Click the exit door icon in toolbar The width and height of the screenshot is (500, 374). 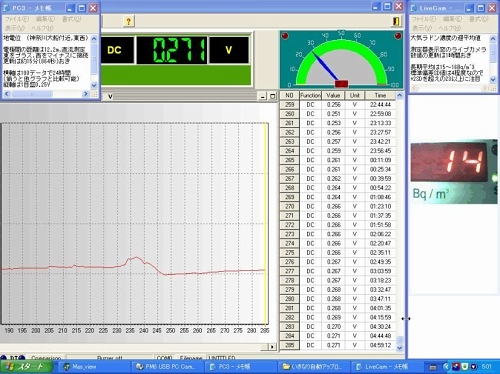pyautogui.click(x=396, y=21)
